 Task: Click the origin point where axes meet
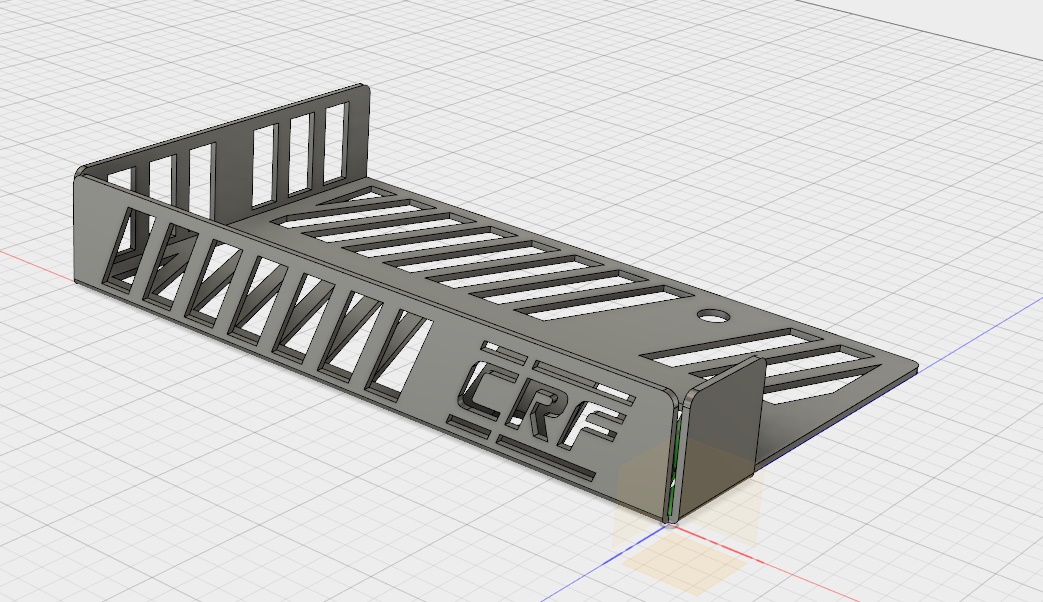point(668,524)
